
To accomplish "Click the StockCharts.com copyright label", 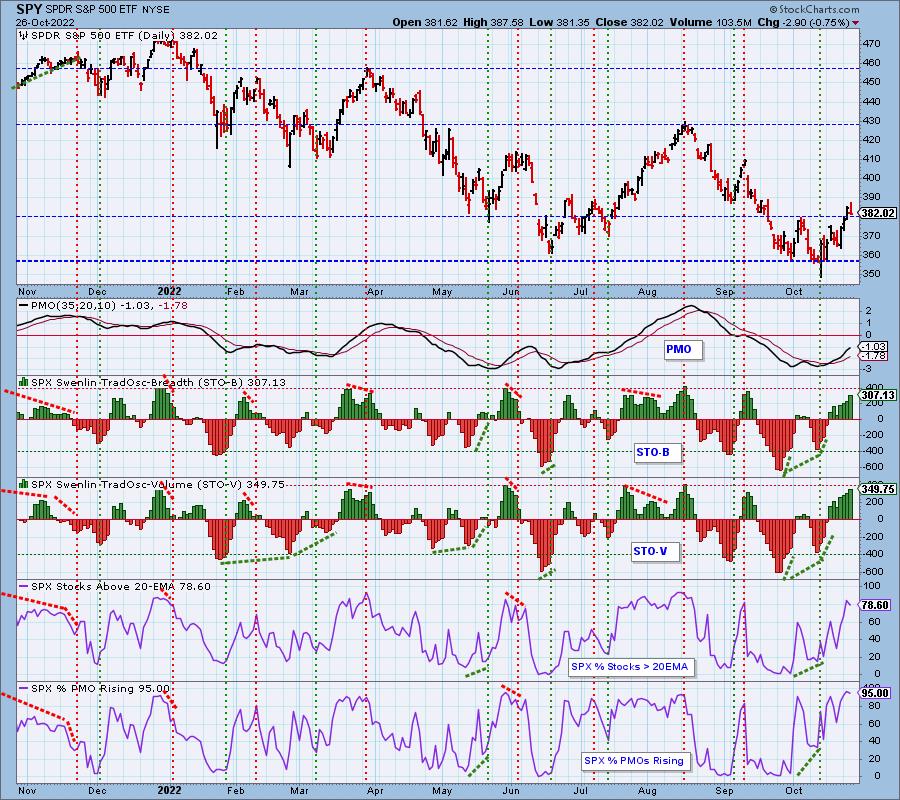I will [813, 9].
